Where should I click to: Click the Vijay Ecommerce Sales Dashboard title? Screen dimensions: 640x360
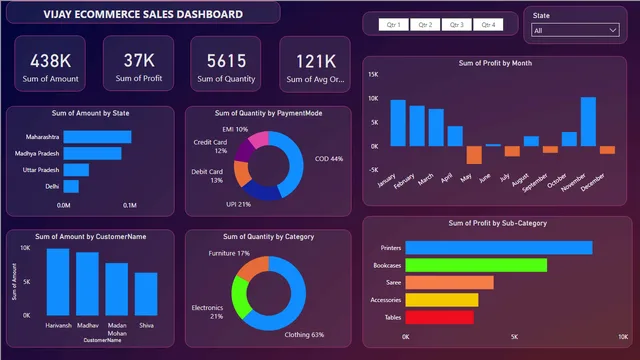coord(143,14)
